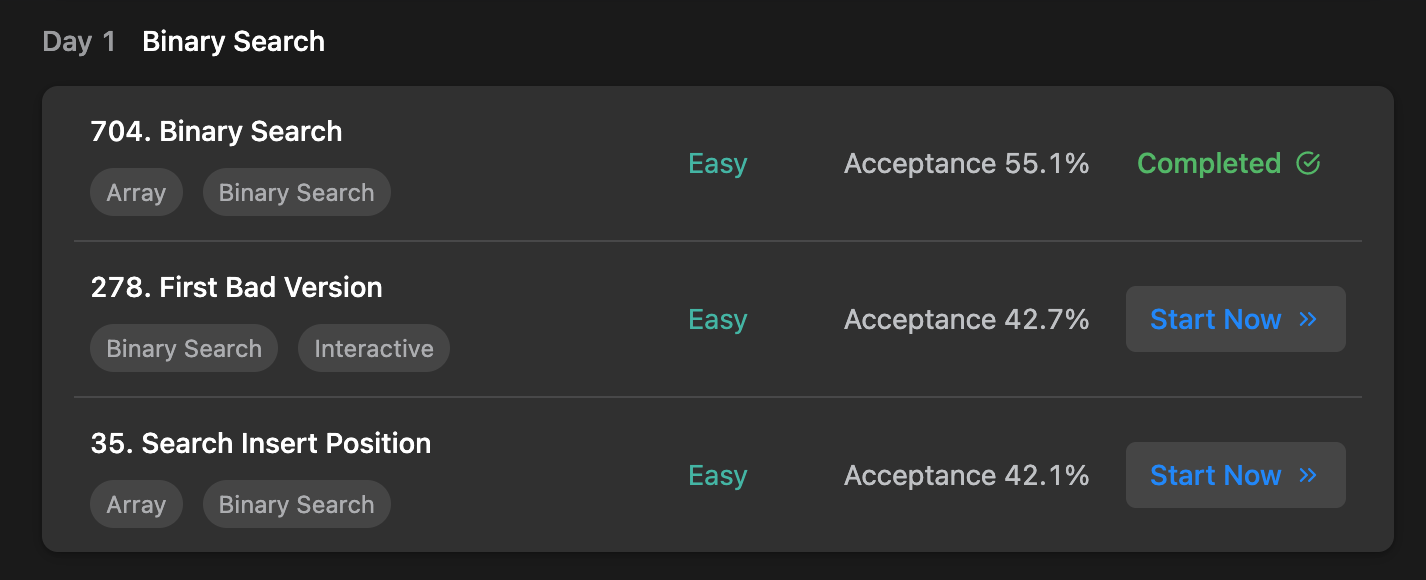Select Array tag under 704. Binary Search

[x=136, y=193]
